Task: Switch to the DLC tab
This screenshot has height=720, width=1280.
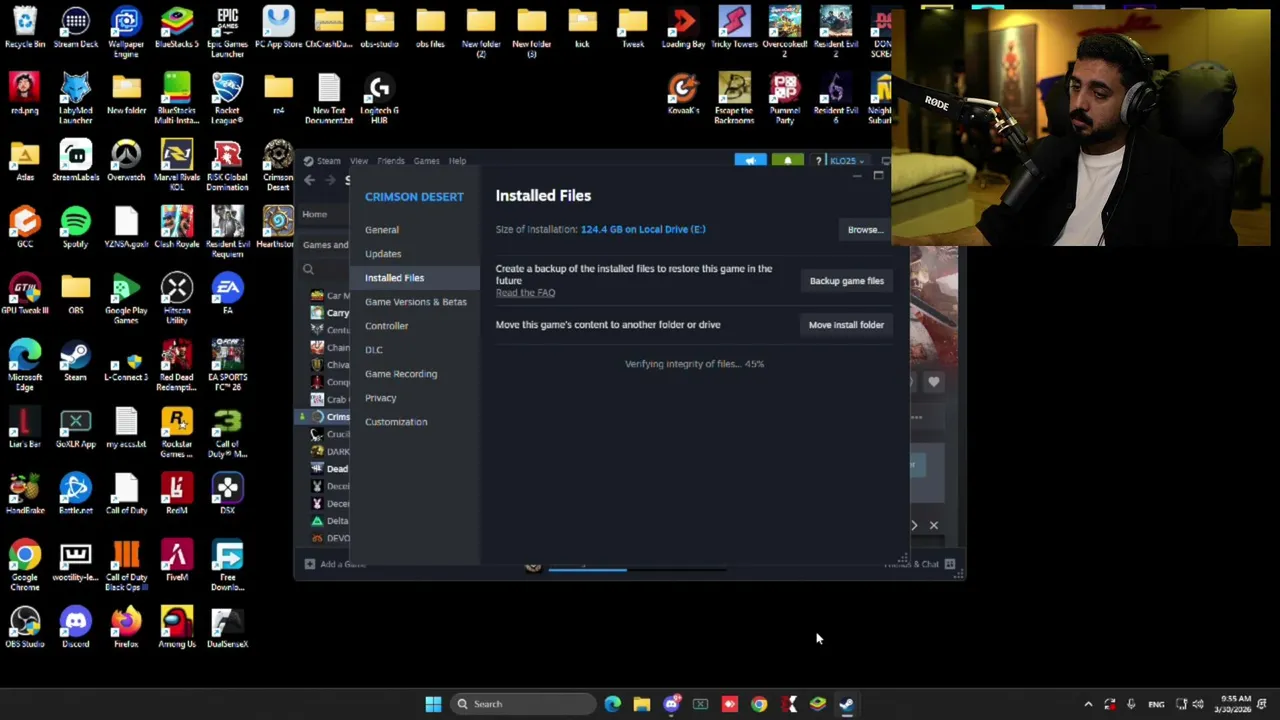Action: tap(415, 350)
